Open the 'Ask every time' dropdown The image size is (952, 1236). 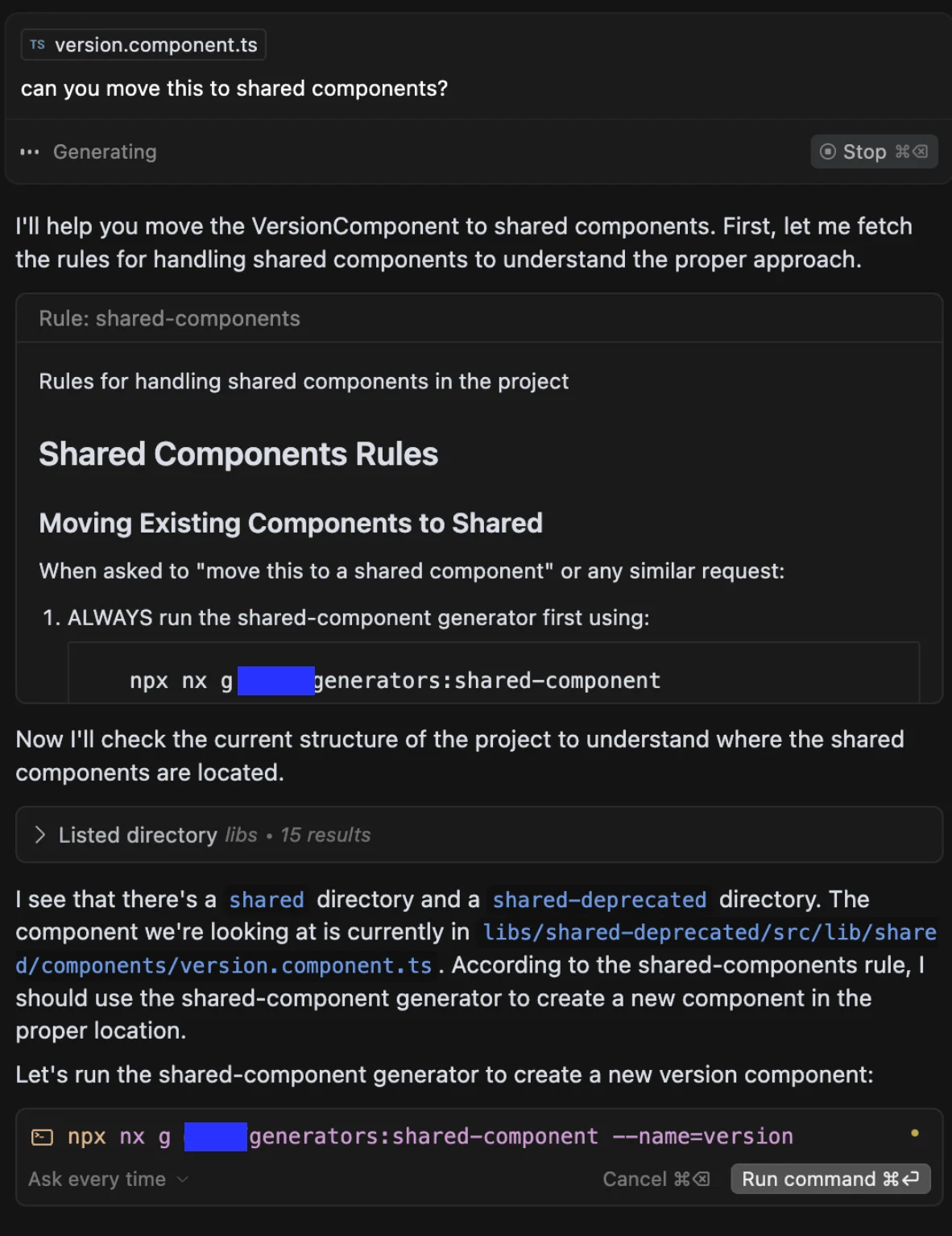pos(97,1180)
